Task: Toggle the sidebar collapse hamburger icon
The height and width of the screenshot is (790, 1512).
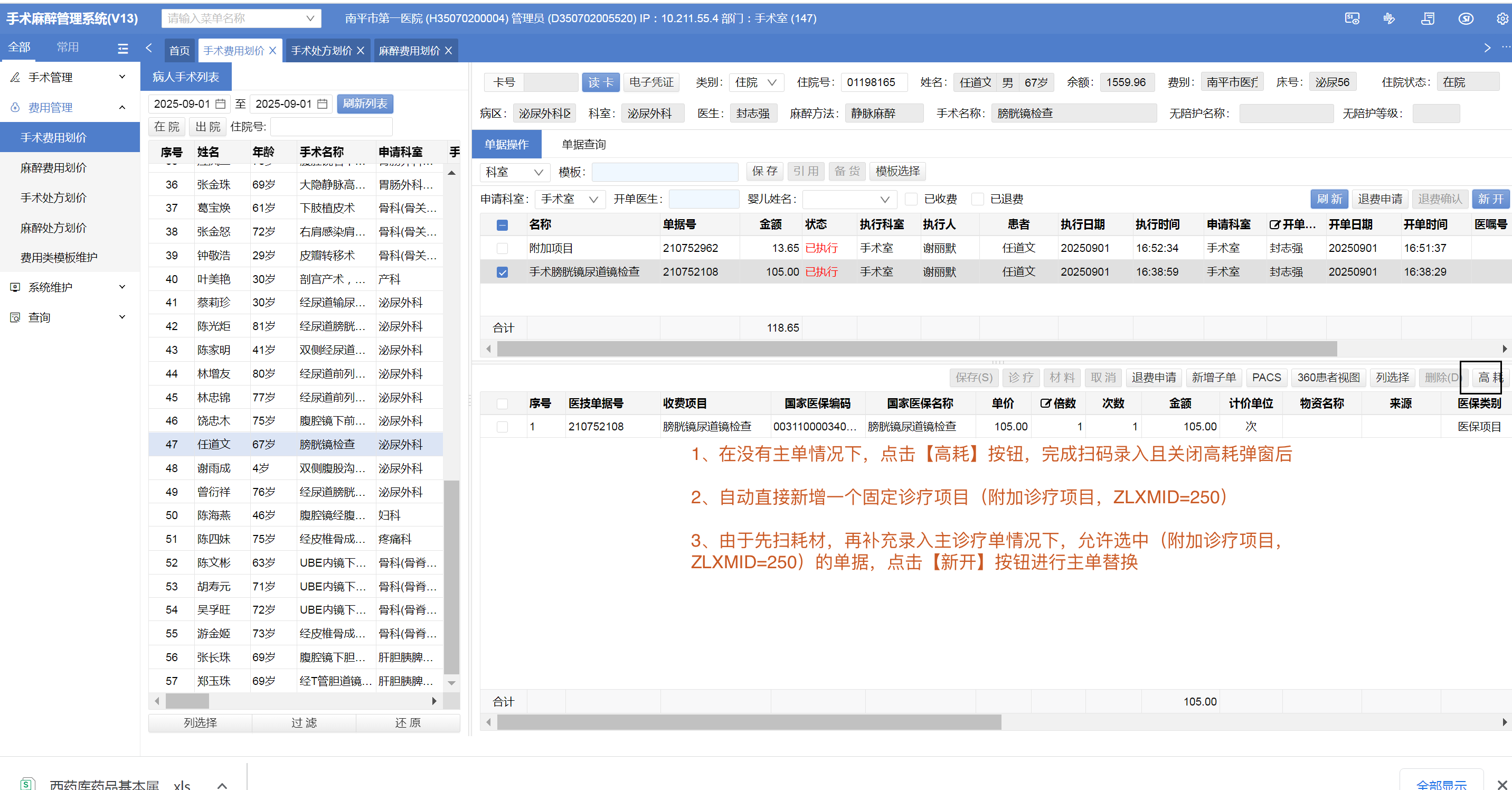Action: [x=122, y=49]
